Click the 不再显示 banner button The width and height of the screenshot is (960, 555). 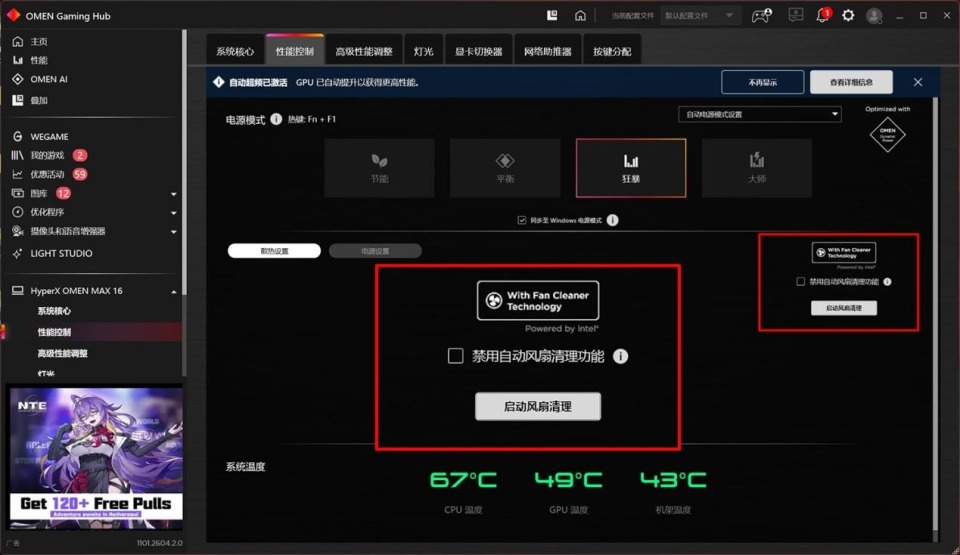(x=762, y=82)
